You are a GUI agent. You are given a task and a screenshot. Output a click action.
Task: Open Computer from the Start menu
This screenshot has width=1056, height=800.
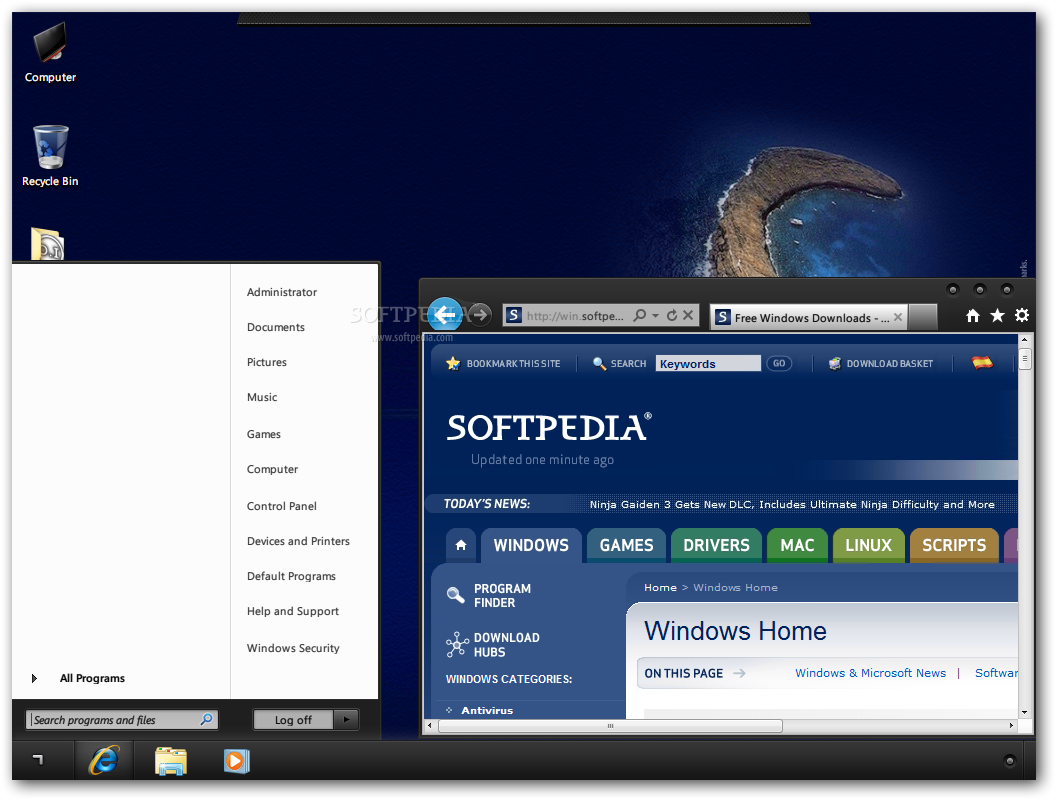point(272,469)
